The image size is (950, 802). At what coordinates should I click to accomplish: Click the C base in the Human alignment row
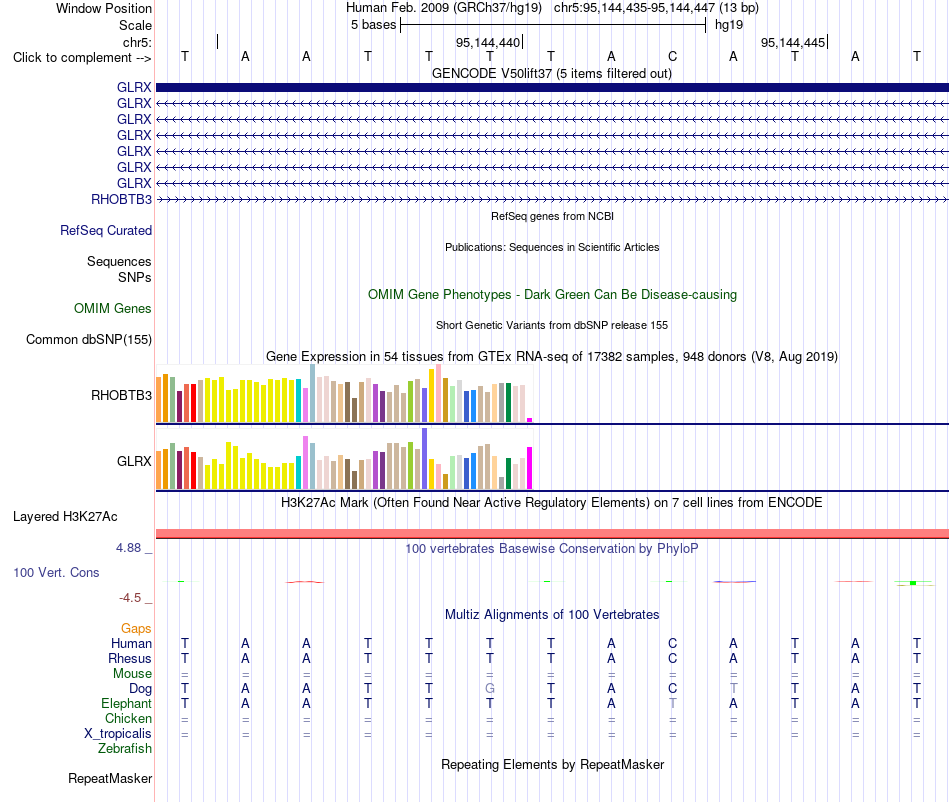click(673, 643)
